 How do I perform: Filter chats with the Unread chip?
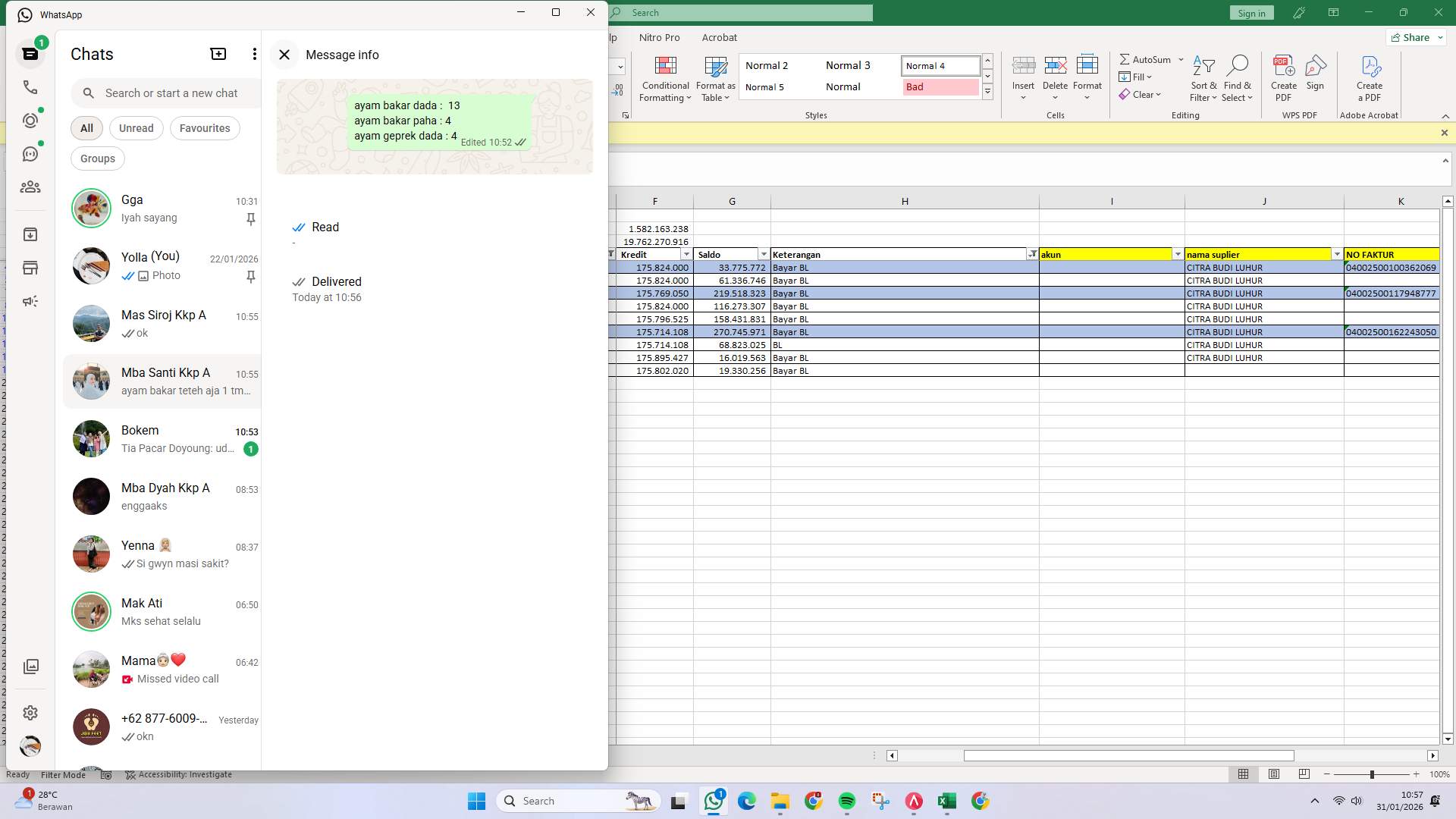tap(136, 128)
